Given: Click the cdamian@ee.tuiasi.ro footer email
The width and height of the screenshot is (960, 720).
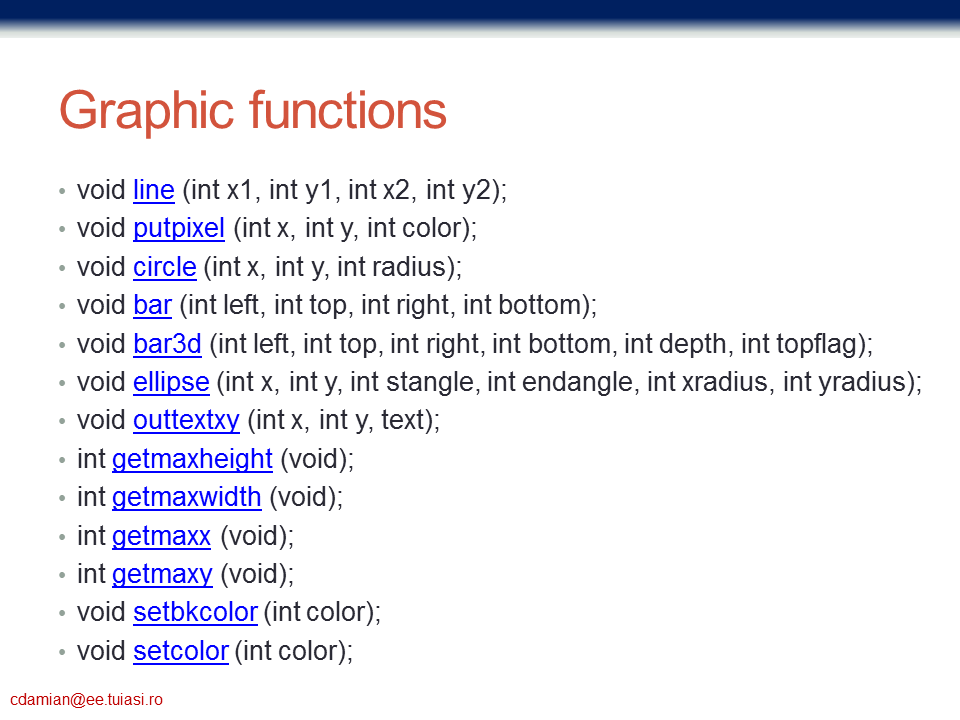Looking at the screenshot, I should coord(86,700).
